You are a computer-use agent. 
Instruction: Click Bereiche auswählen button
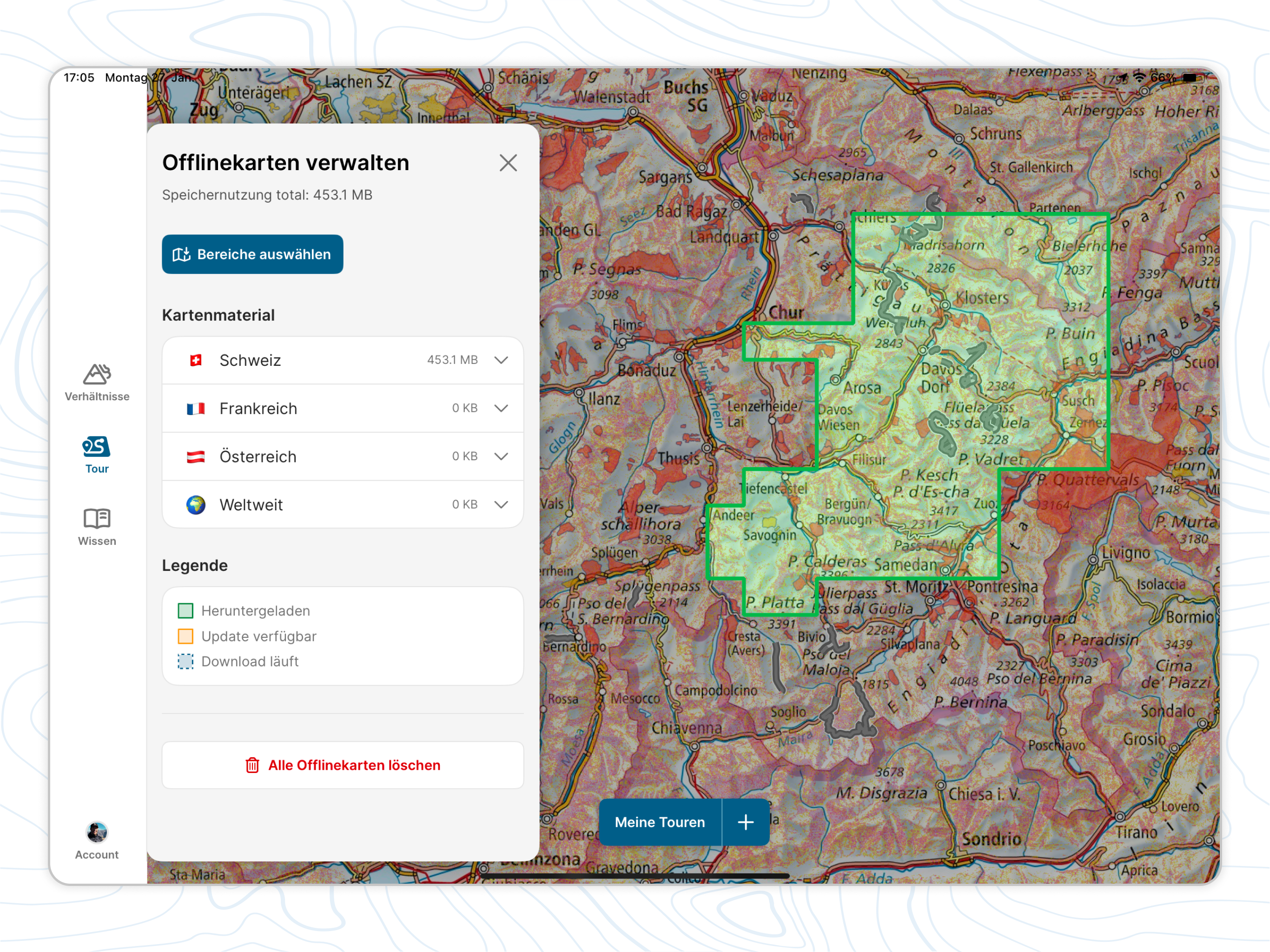click(x=252, y=254)
